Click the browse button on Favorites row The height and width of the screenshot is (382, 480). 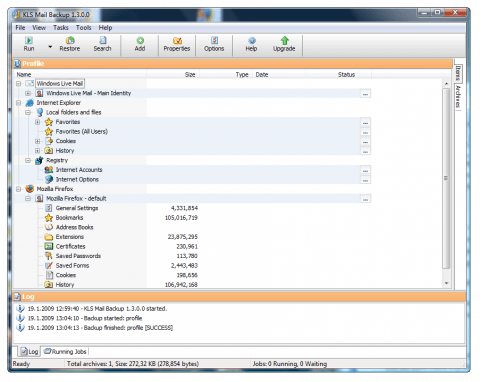pyautogui.click(x=365, y=123)
